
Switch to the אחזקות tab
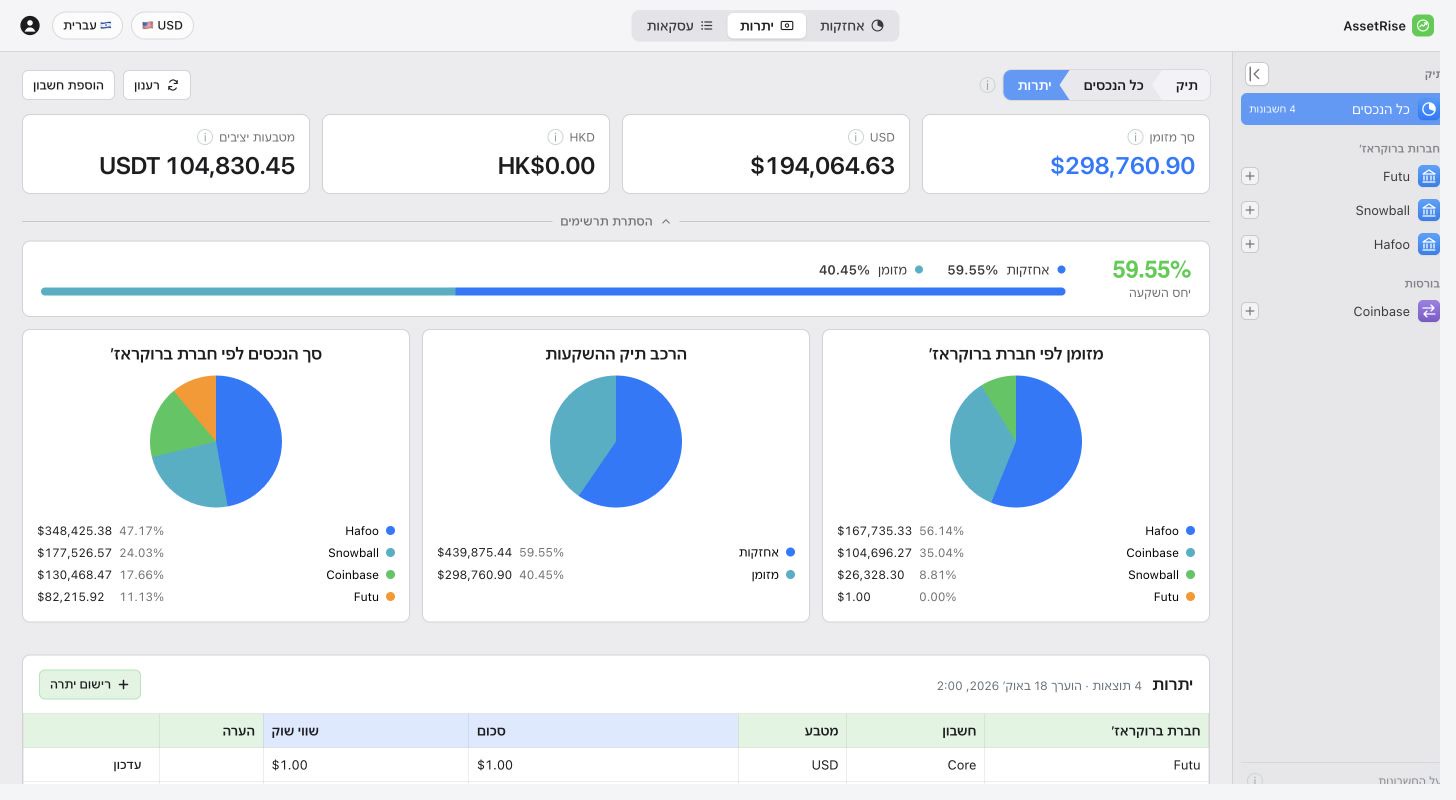(852, 26)
